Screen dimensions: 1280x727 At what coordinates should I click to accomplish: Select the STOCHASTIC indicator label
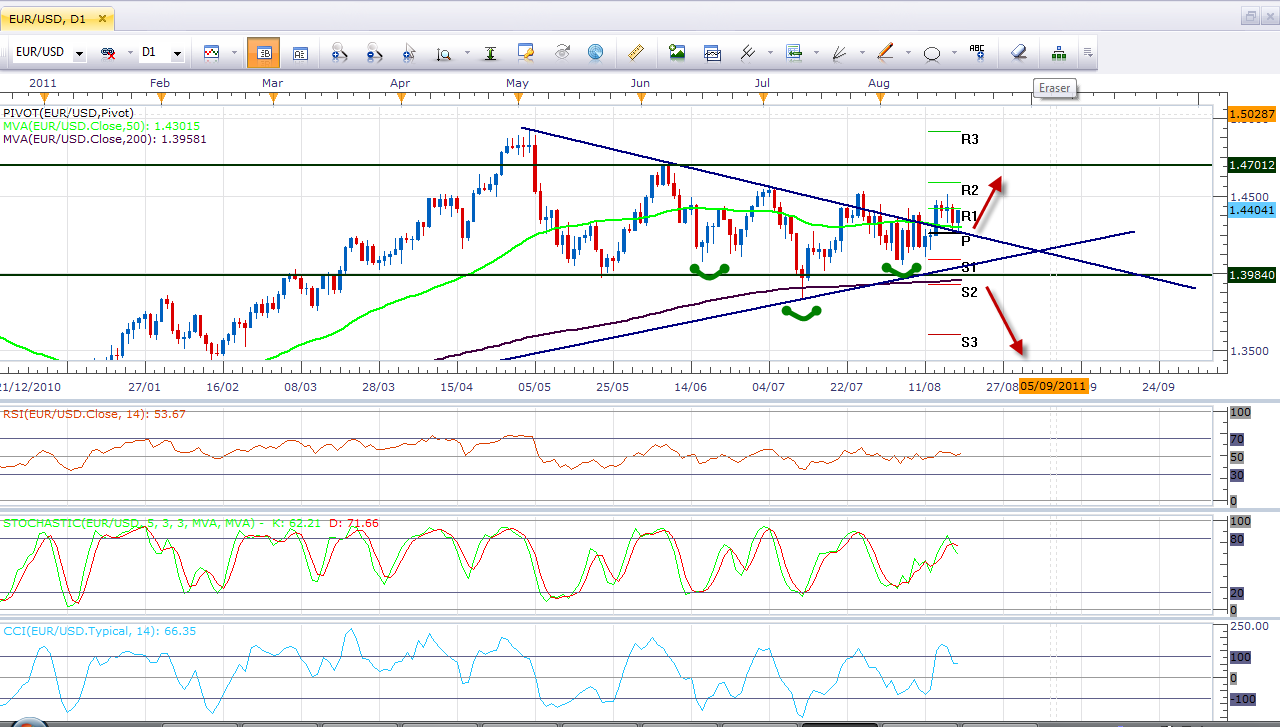coord(191,523)
